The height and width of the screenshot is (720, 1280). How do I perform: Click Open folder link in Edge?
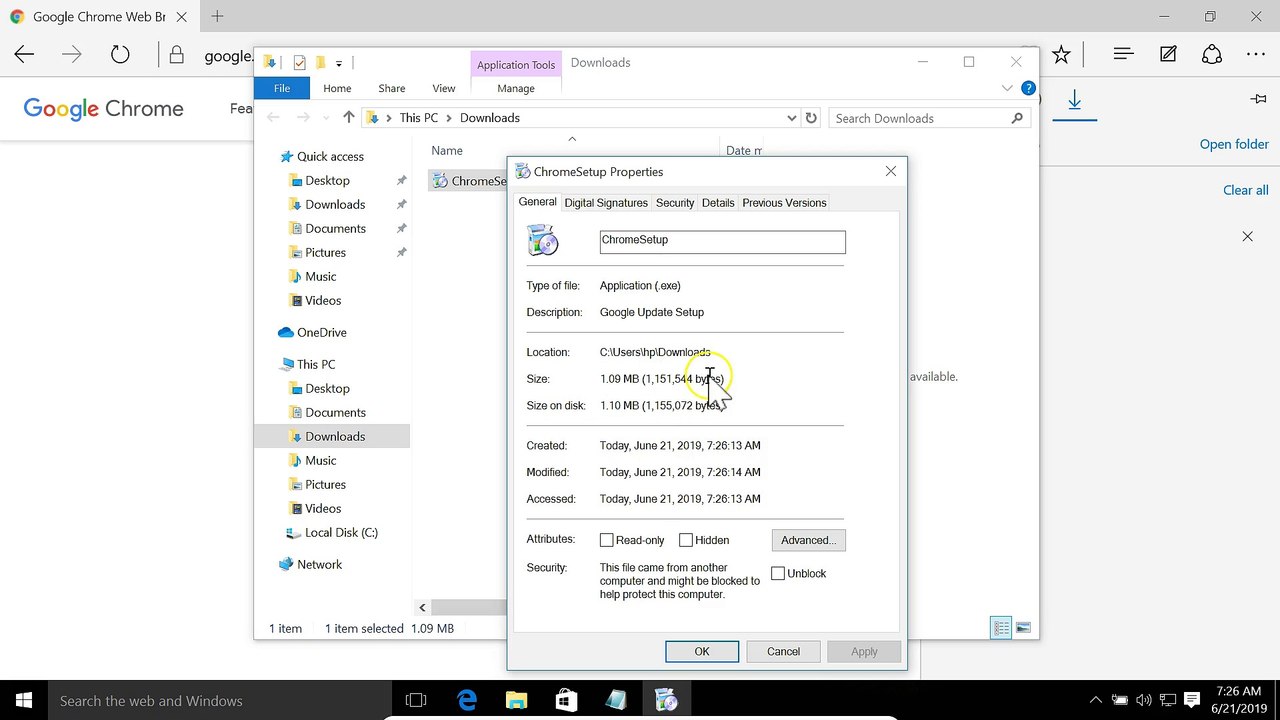click(1234, 144)
